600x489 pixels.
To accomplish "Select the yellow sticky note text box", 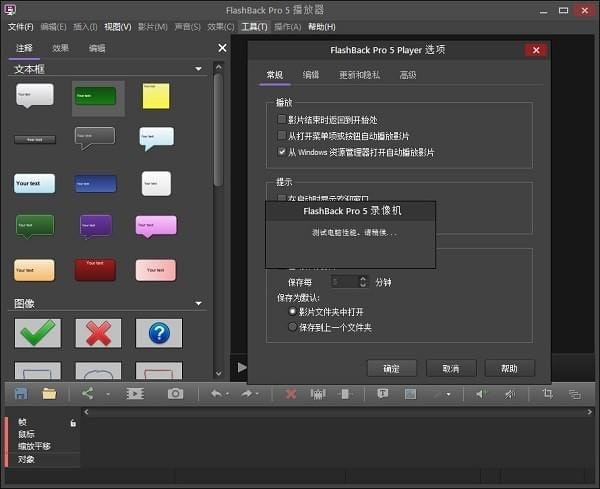I will [156, 96].
